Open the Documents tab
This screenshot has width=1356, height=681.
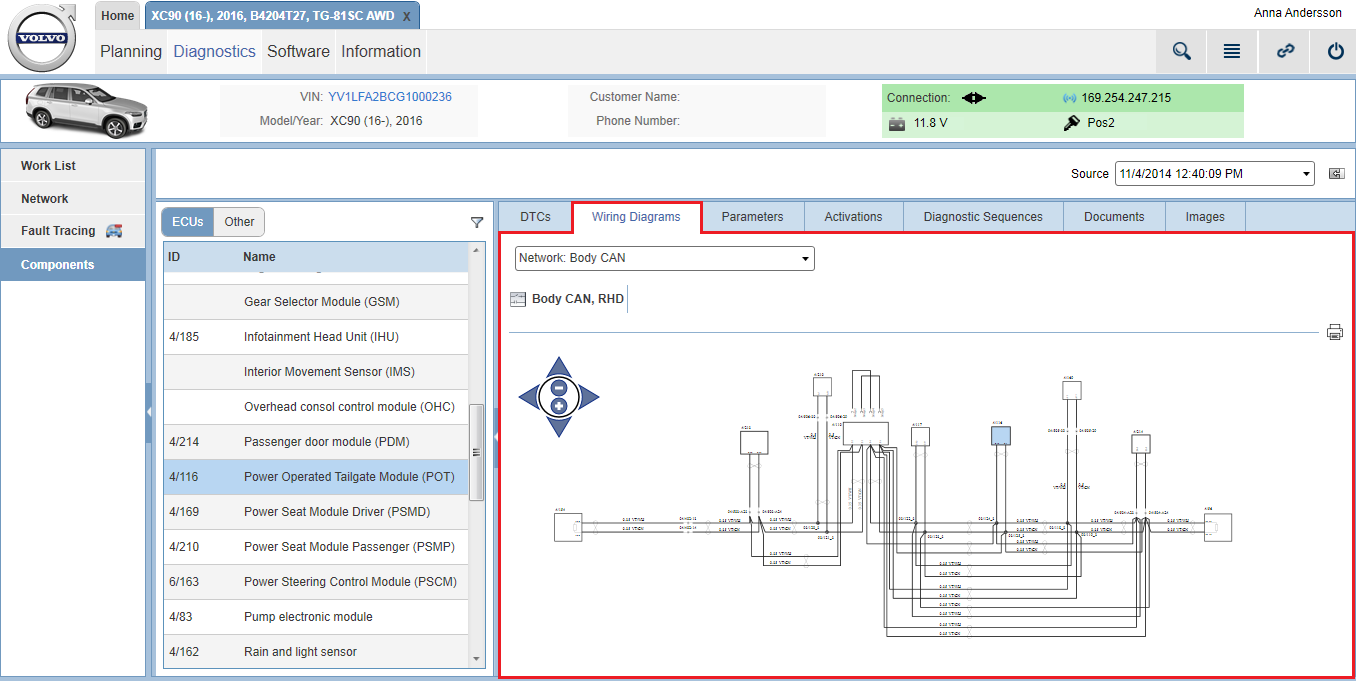click(1114, 217)
